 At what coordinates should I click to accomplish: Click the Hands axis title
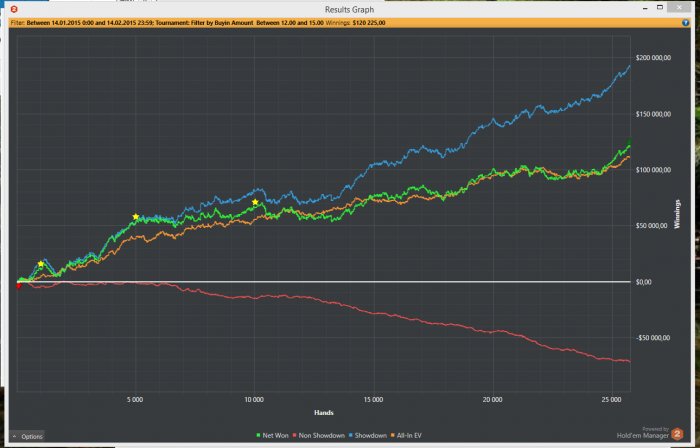pyautogui.click(x=324, y=413)
